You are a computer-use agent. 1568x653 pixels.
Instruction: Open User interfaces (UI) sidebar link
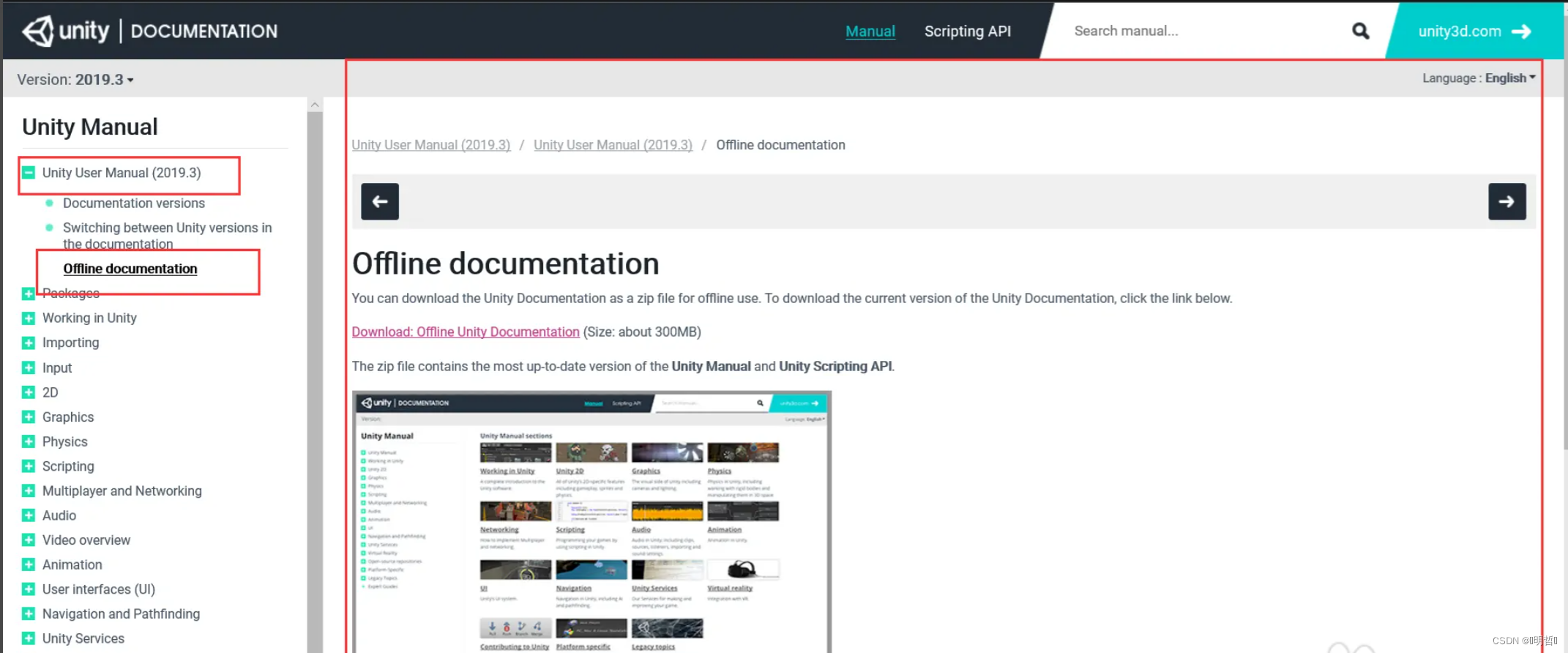pyautogui.click(x=99, y=589)
